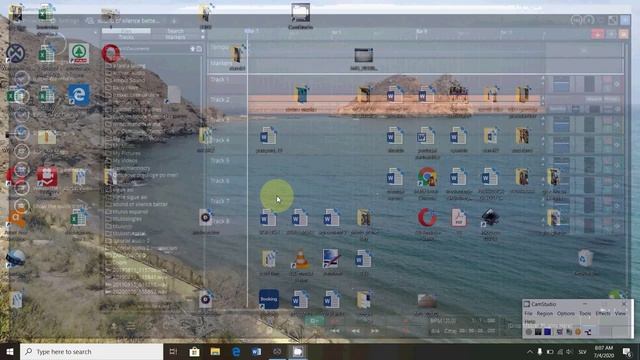Open Options menu in CamStudio window
This screenshot has height=360, width=640.
point(566,313)
